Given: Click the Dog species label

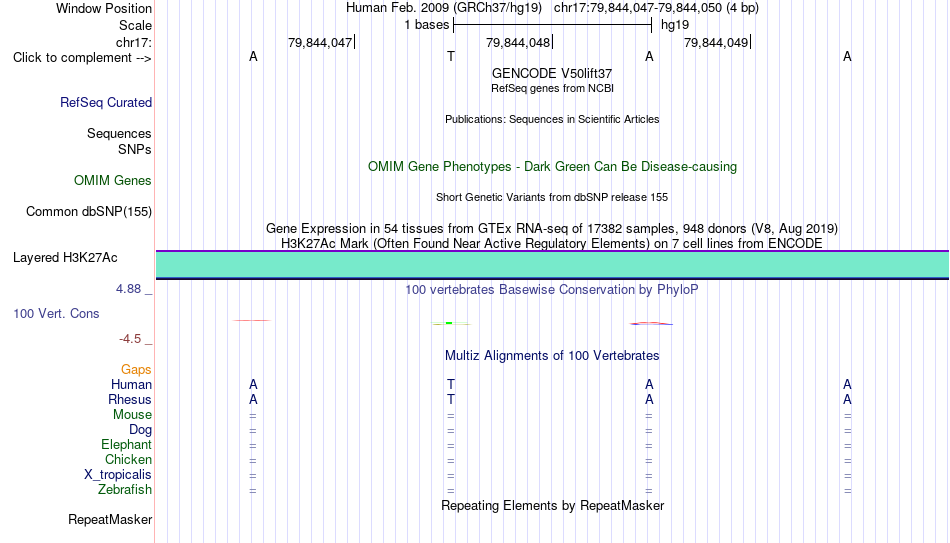Looking at the screenshot, I should pos(141,430).
